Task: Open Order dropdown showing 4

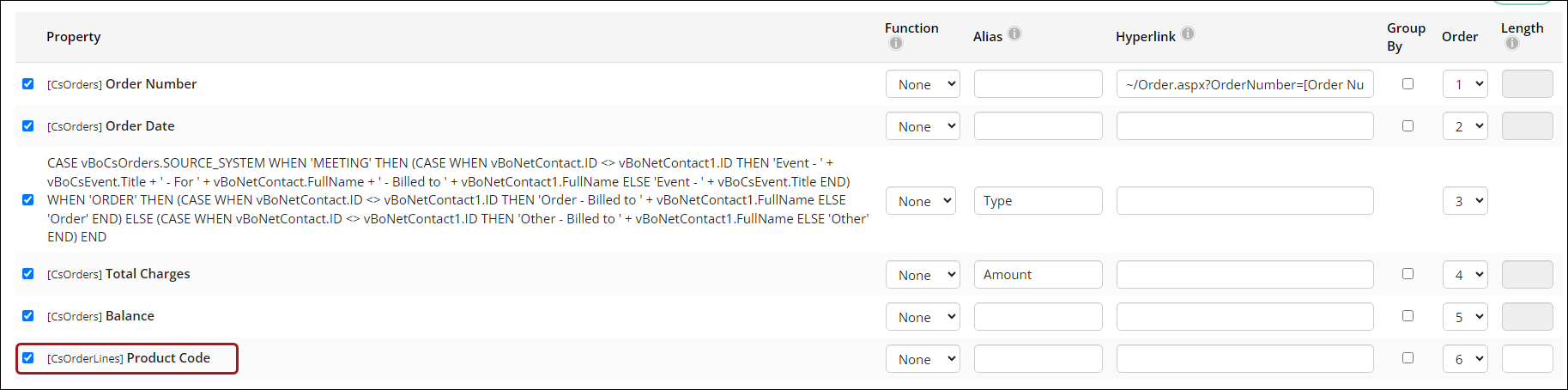Action: pos(1465,275)
